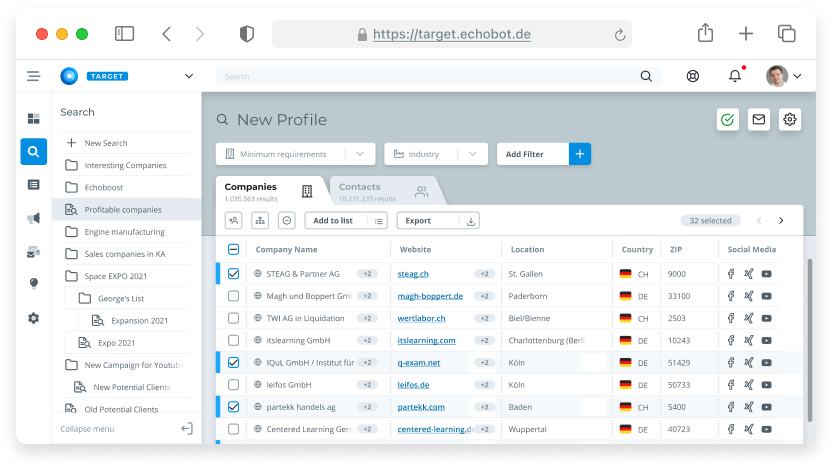Screen dimensions: 832x468
Task: Click the envelope mail icon near New Profile
Action: pyautogui.click(x=759, y=120)
